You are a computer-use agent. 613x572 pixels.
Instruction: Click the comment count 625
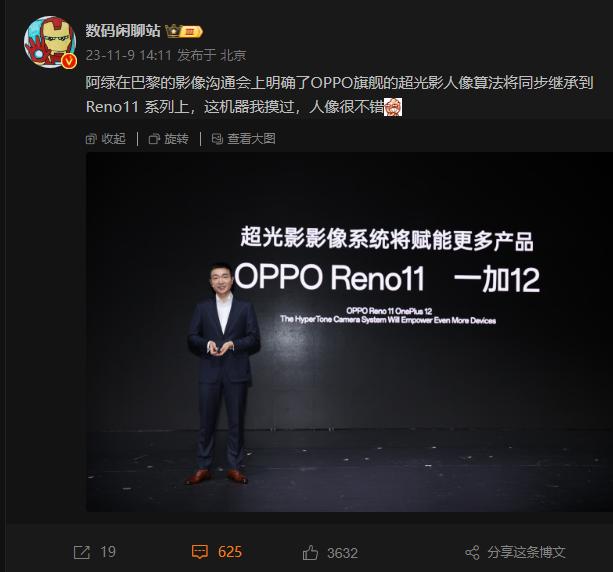coord(230,552)
